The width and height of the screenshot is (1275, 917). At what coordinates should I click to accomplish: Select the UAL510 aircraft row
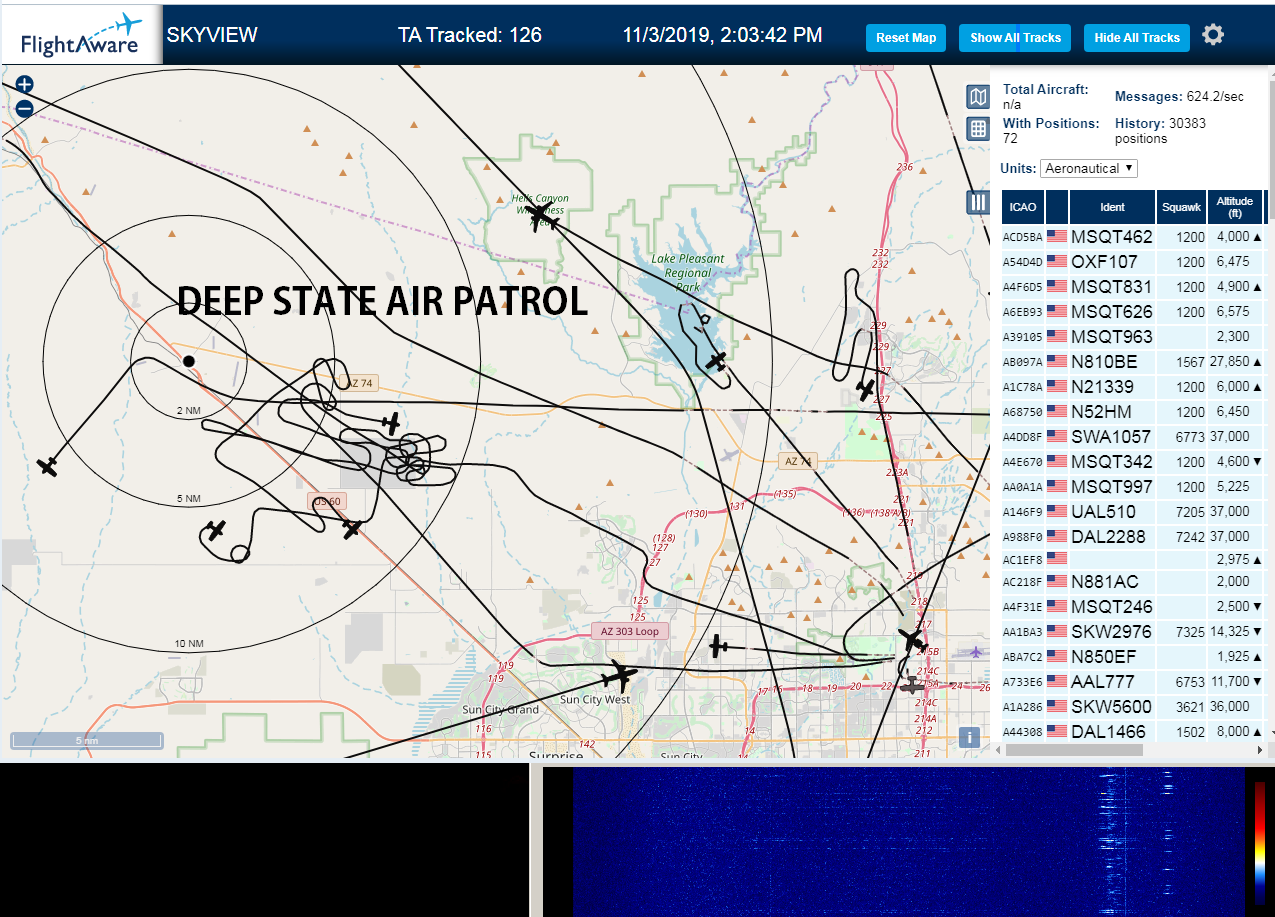click(1133, 512)
